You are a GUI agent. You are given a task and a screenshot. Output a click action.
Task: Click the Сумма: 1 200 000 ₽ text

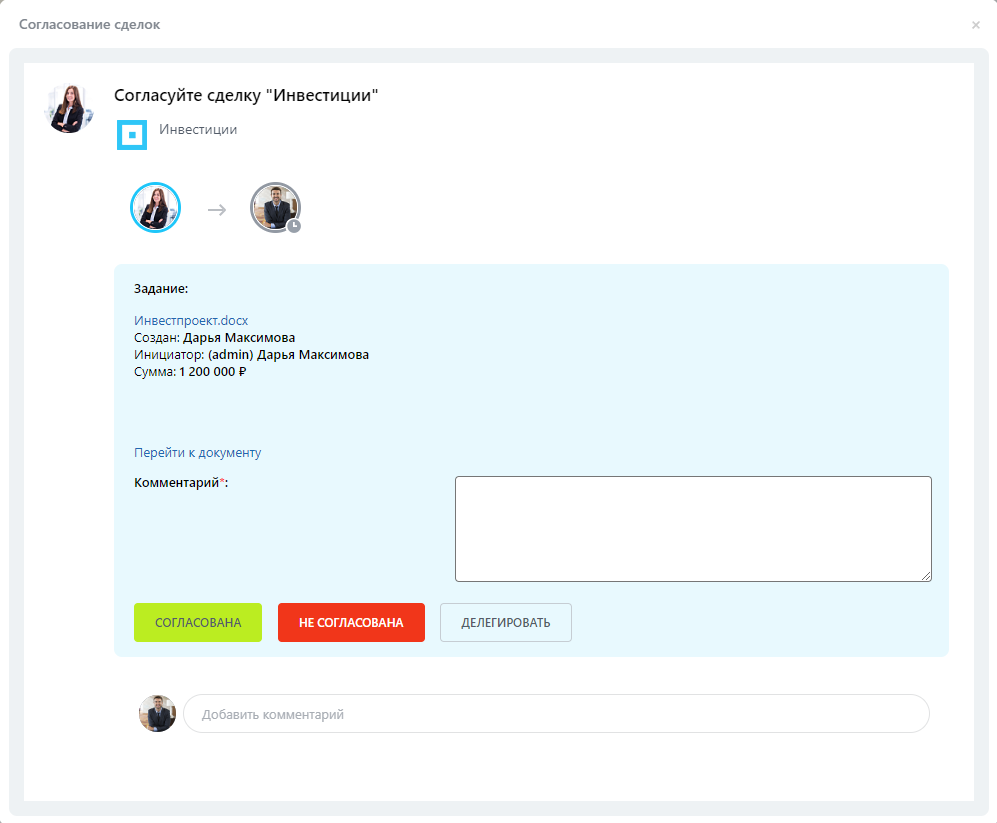pos(190,371)
